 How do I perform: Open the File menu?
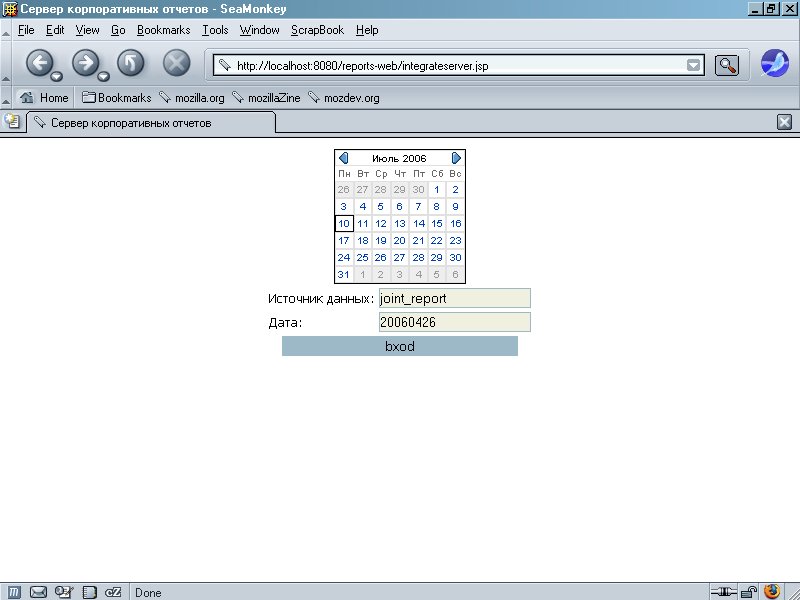point(26,30)
